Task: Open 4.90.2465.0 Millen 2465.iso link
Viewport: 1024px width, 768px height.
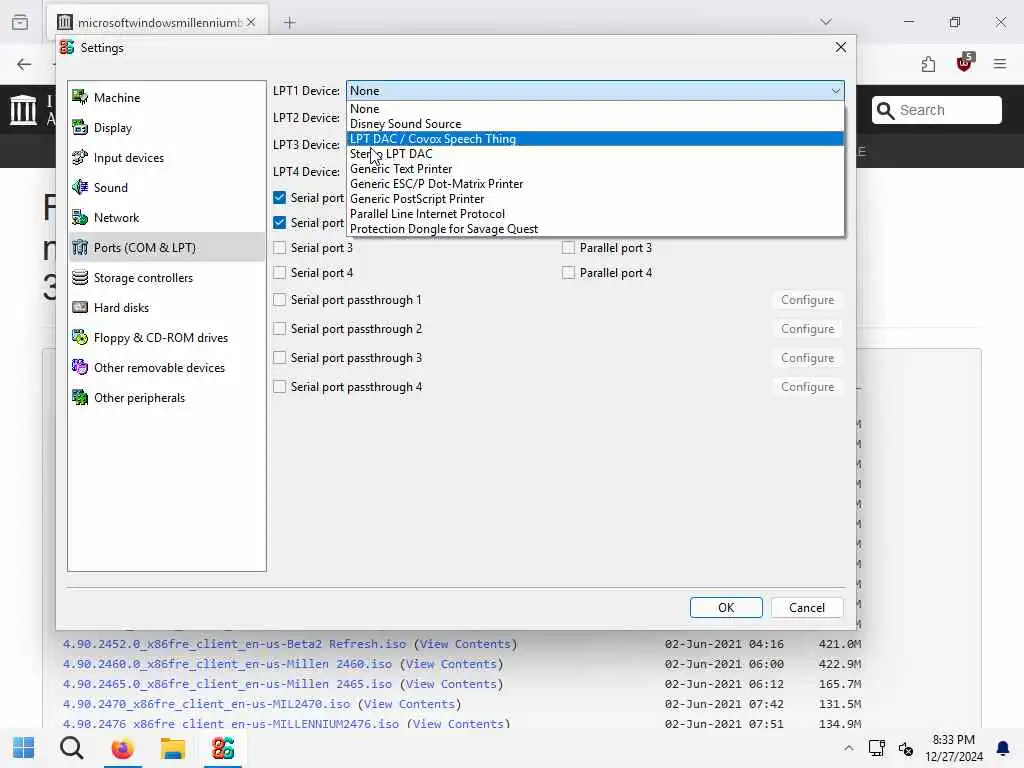Action: pos(227,684)
